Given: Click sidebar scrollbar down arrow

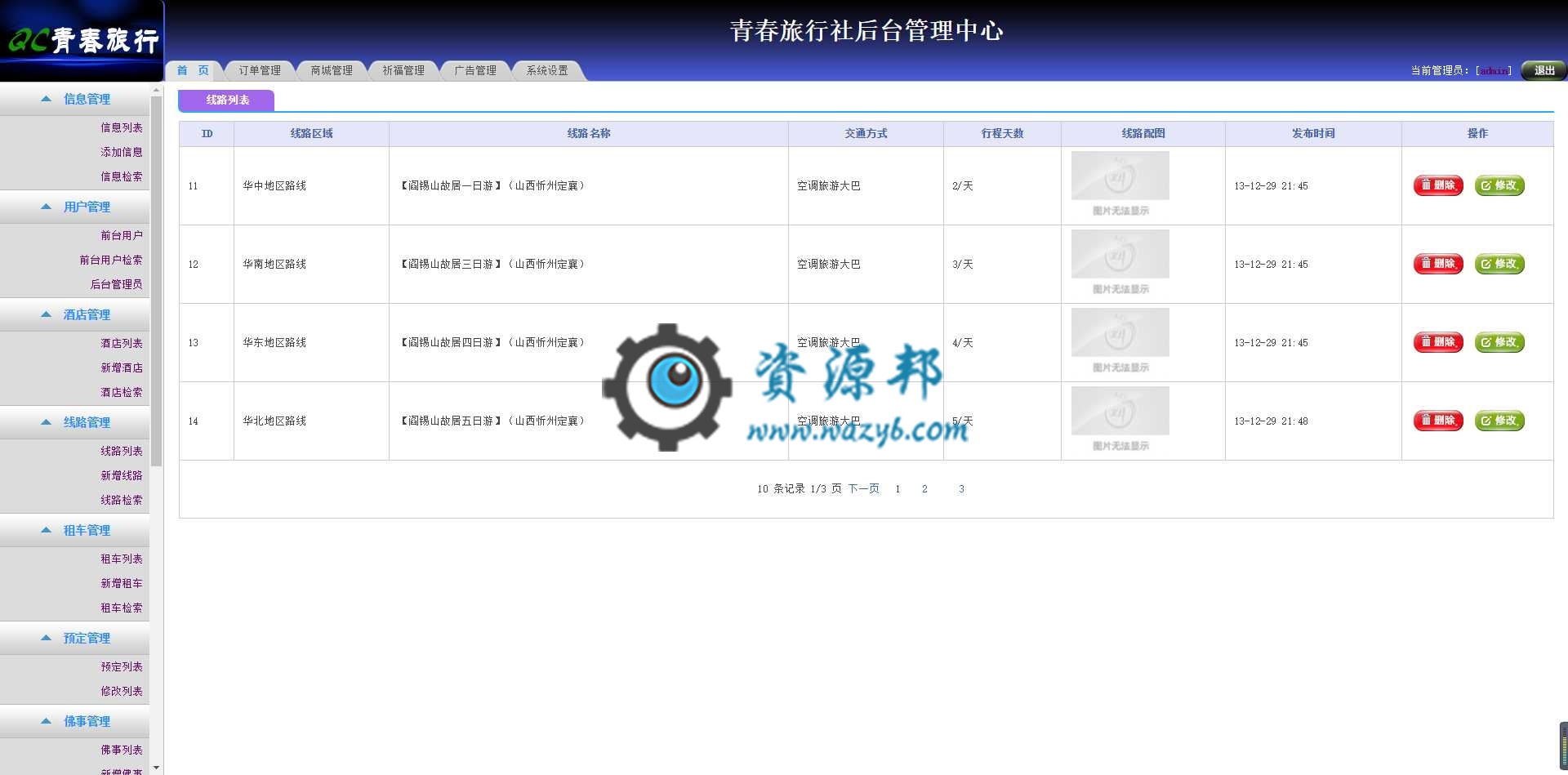Looking at the screenshot, I should pos(156,768).
